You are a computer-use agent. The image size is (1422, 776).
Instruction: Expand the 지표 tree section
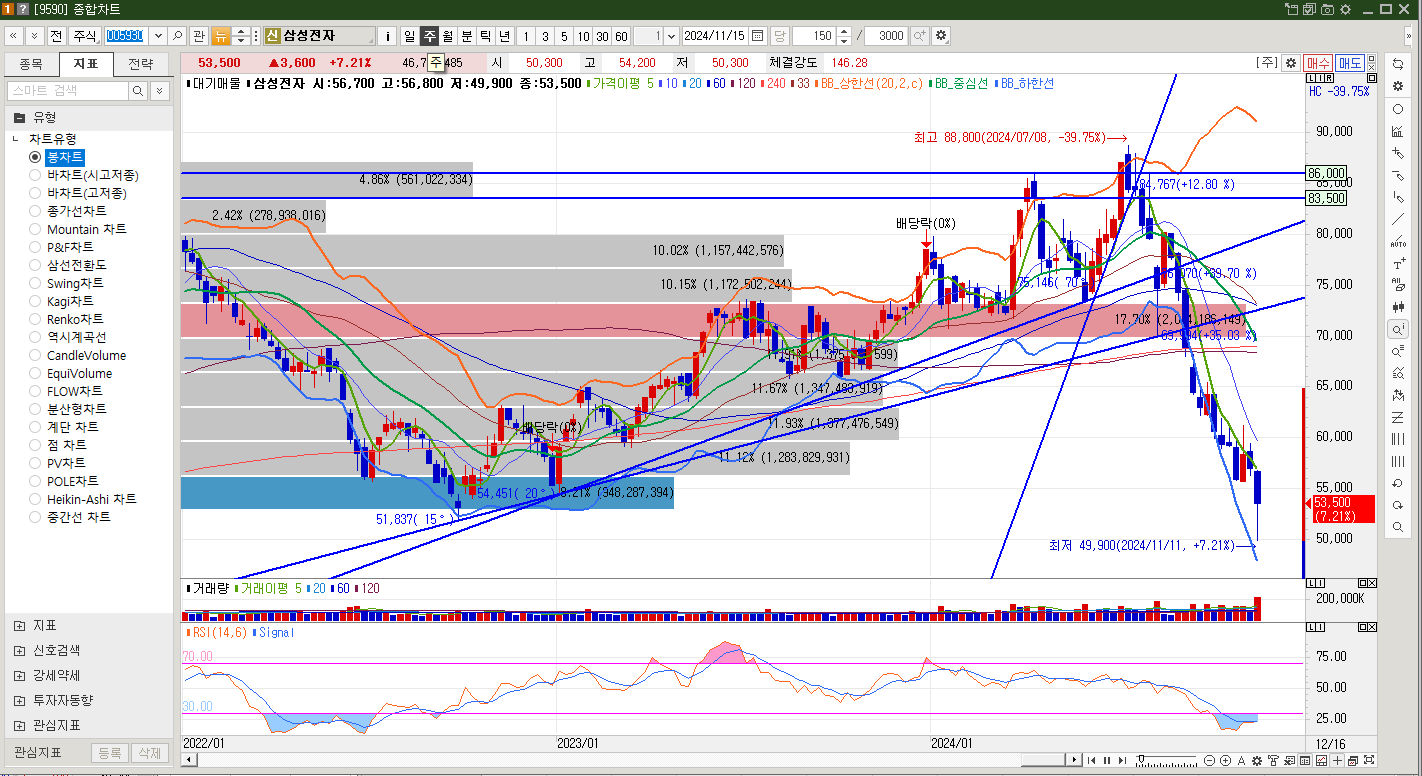(20, 625)
